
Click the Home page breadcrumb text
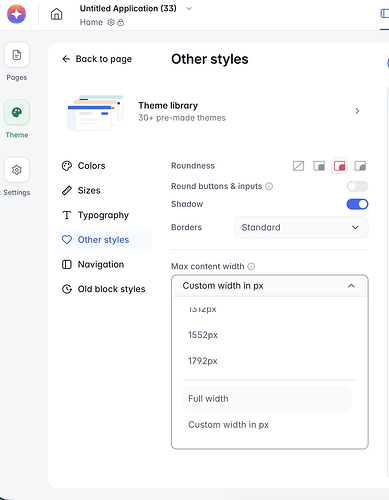point(91,22)
